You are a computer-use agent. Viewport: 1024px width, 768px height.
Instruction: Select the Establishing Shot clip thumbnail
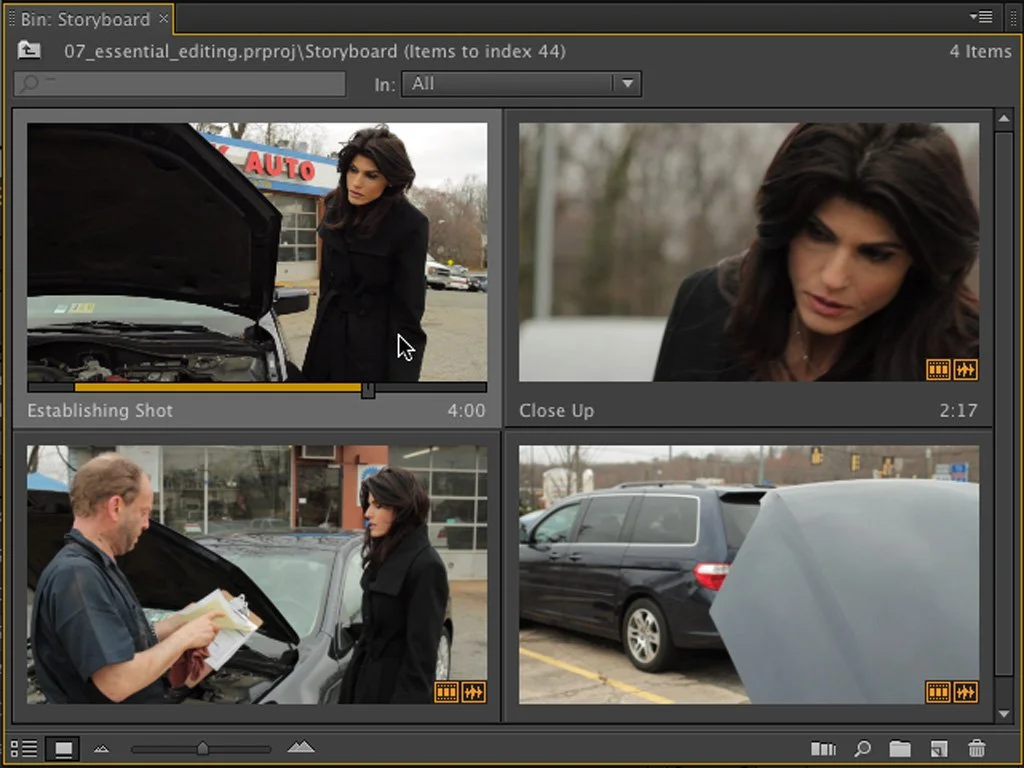[x=257, y=252]
